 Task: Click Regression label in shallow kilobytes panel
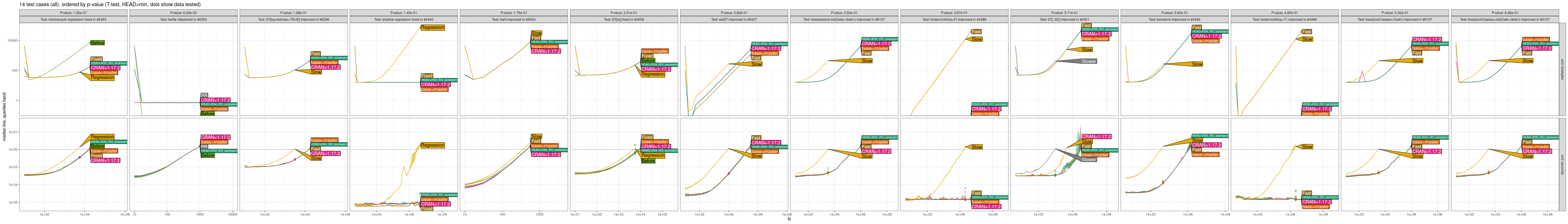pos(432,27)
